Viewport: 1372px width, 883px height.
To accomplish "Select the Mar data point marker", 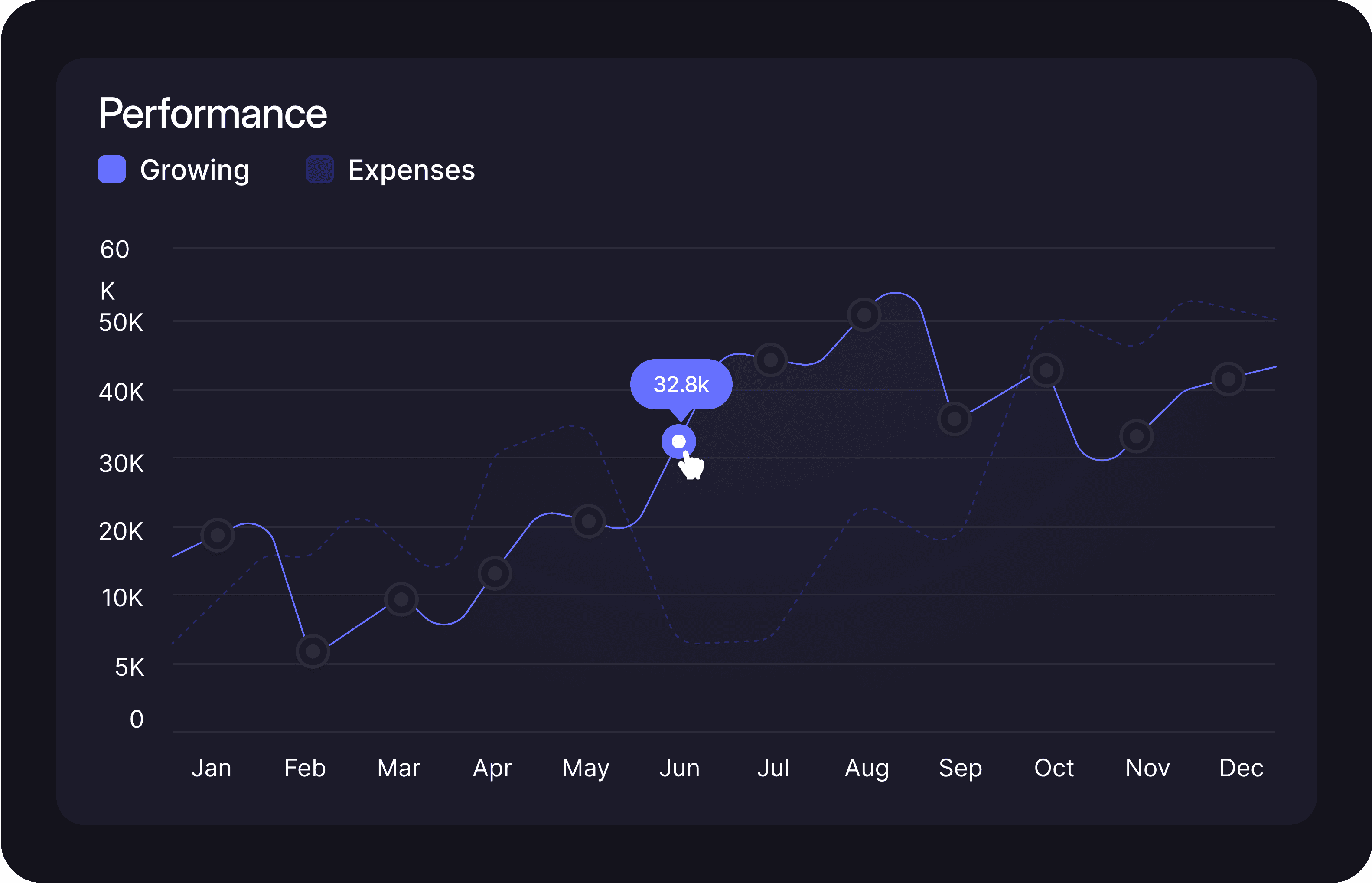I will tap(401, 599).
